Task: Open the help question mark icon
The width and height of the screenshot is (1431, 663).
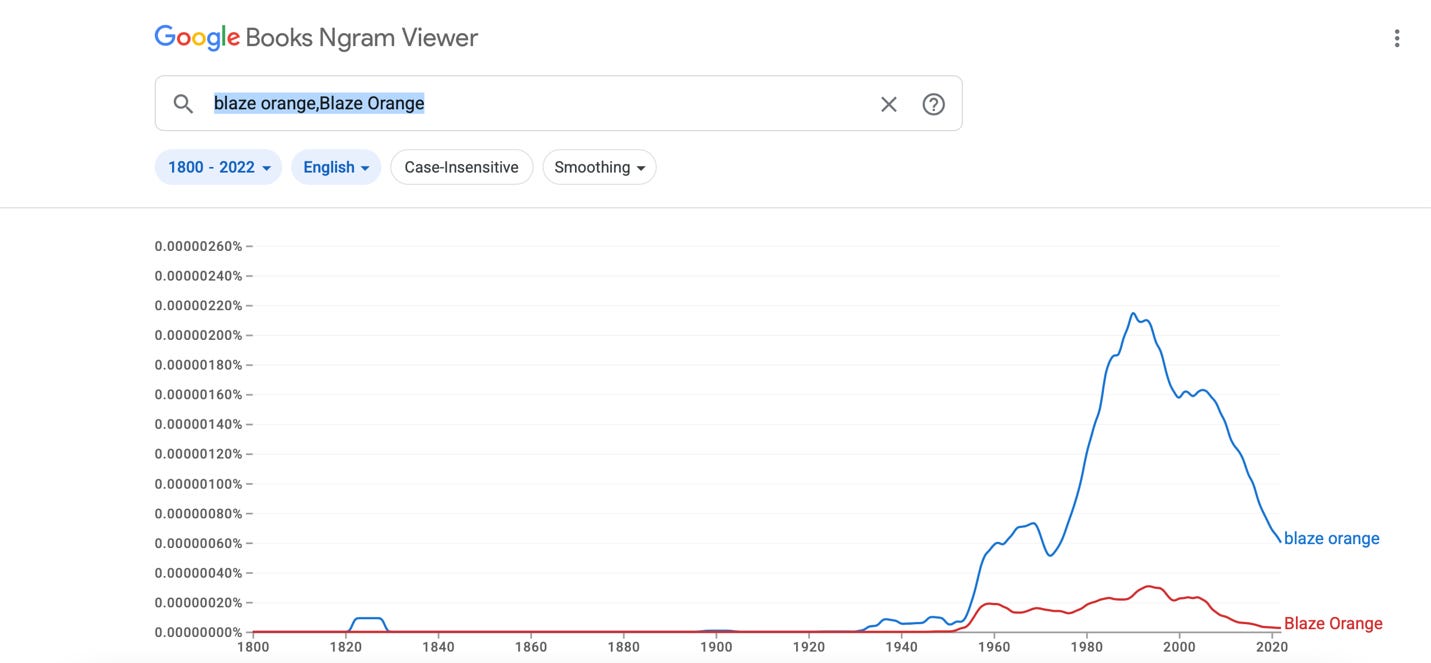Action: tap(933, 103)
